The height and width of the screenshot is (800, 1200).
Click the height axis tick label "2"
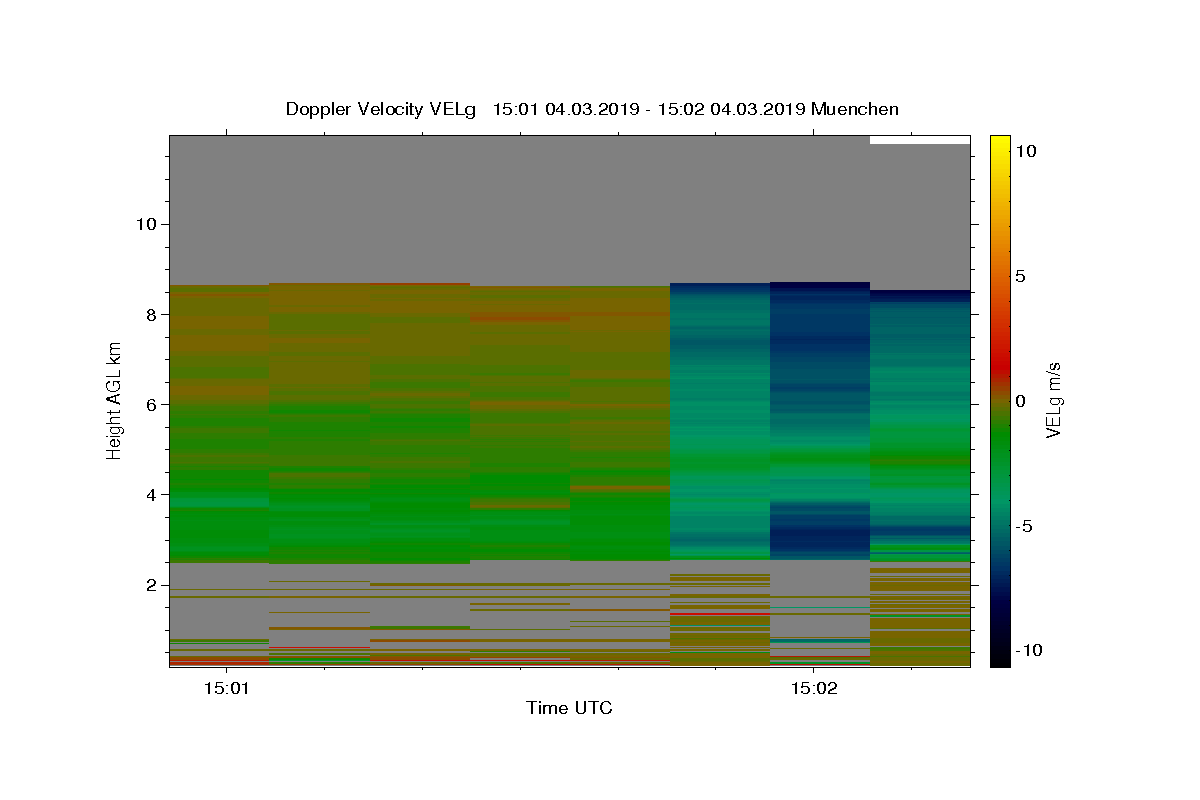click(x=150, y=585)
